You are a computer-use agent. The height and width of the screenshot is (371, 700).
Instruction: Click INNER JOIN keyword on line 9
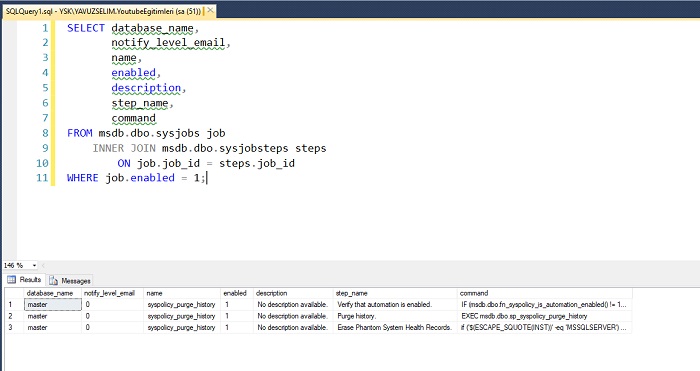(x=124, y=148)
